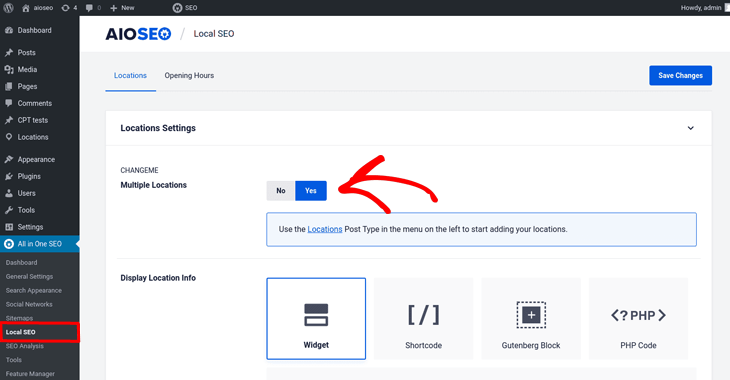Open General Settings submenu item

pos(29,277)
